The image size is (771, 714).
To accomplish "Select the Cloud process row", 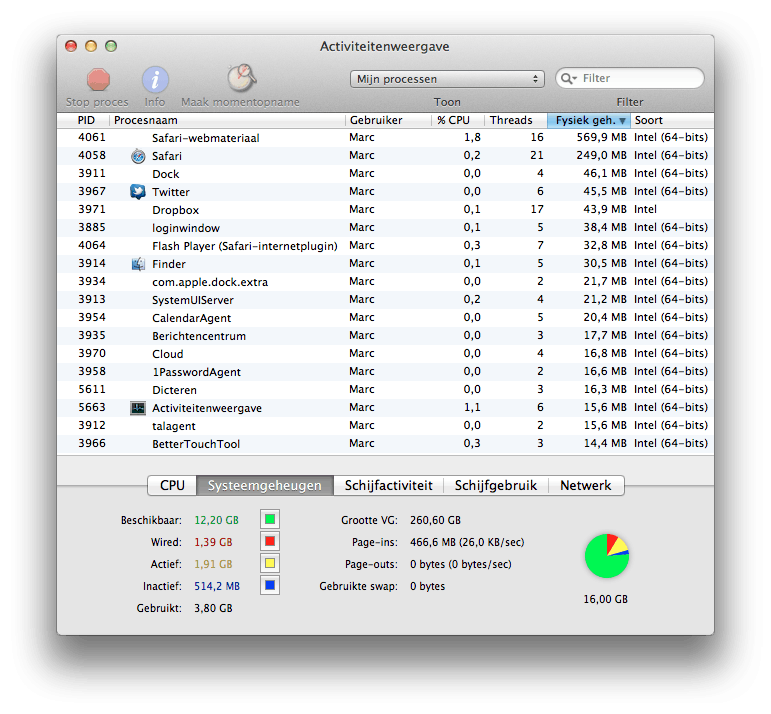I will coord(386,354).
